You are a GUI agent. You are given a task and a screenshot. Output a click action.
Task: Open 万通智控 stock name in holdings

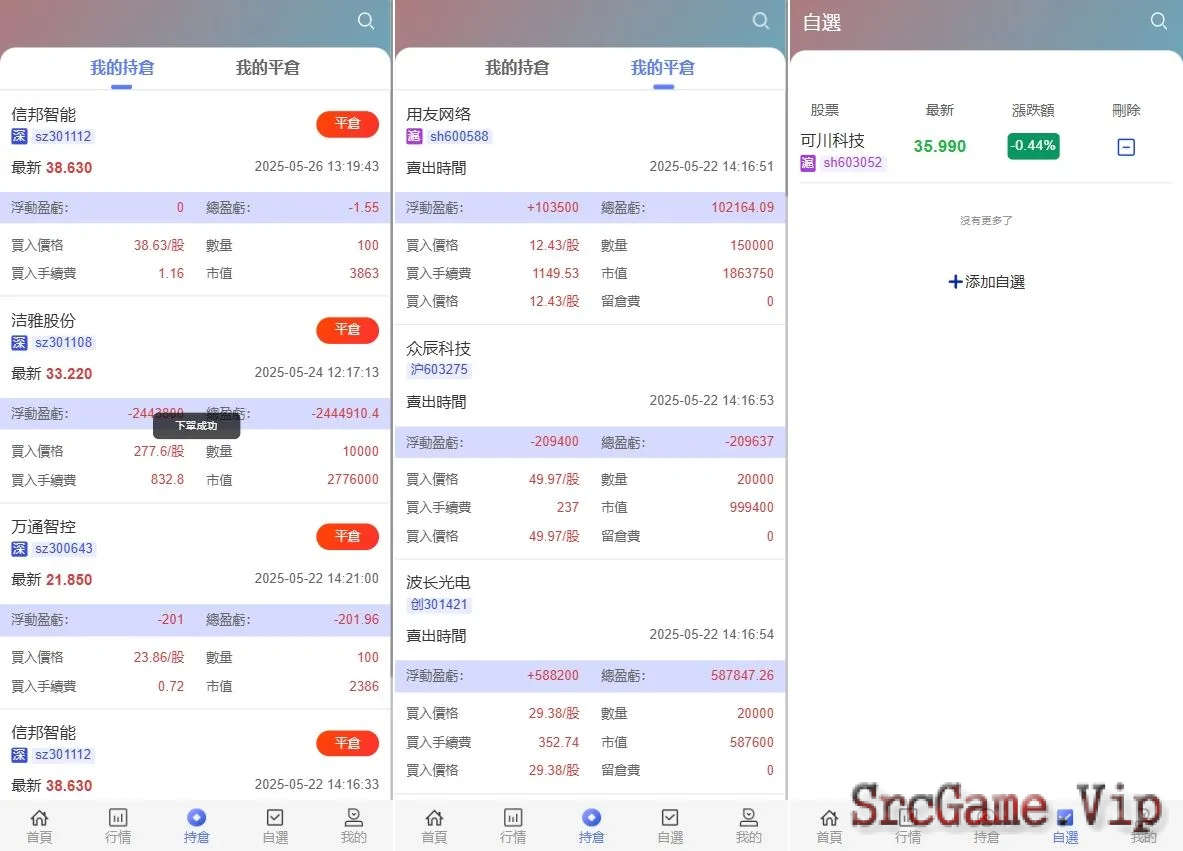(44, 527)
